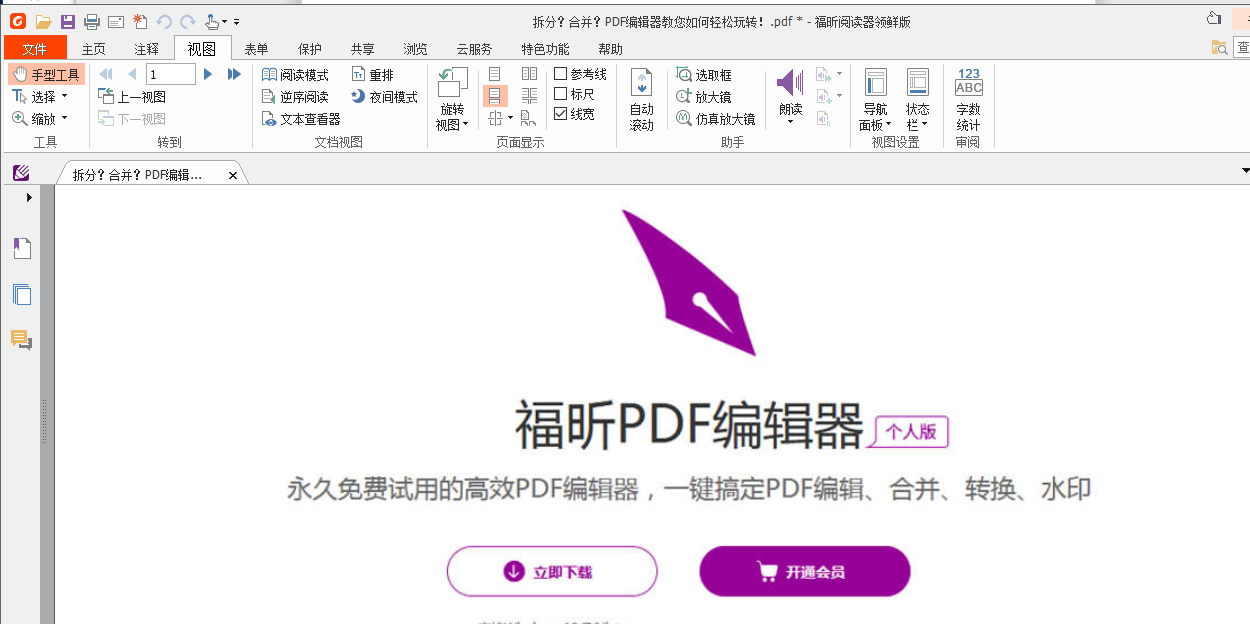Switch to Home (主页) tab
This screenshot has width=1250, height=624.
click(x=93, y=48)
